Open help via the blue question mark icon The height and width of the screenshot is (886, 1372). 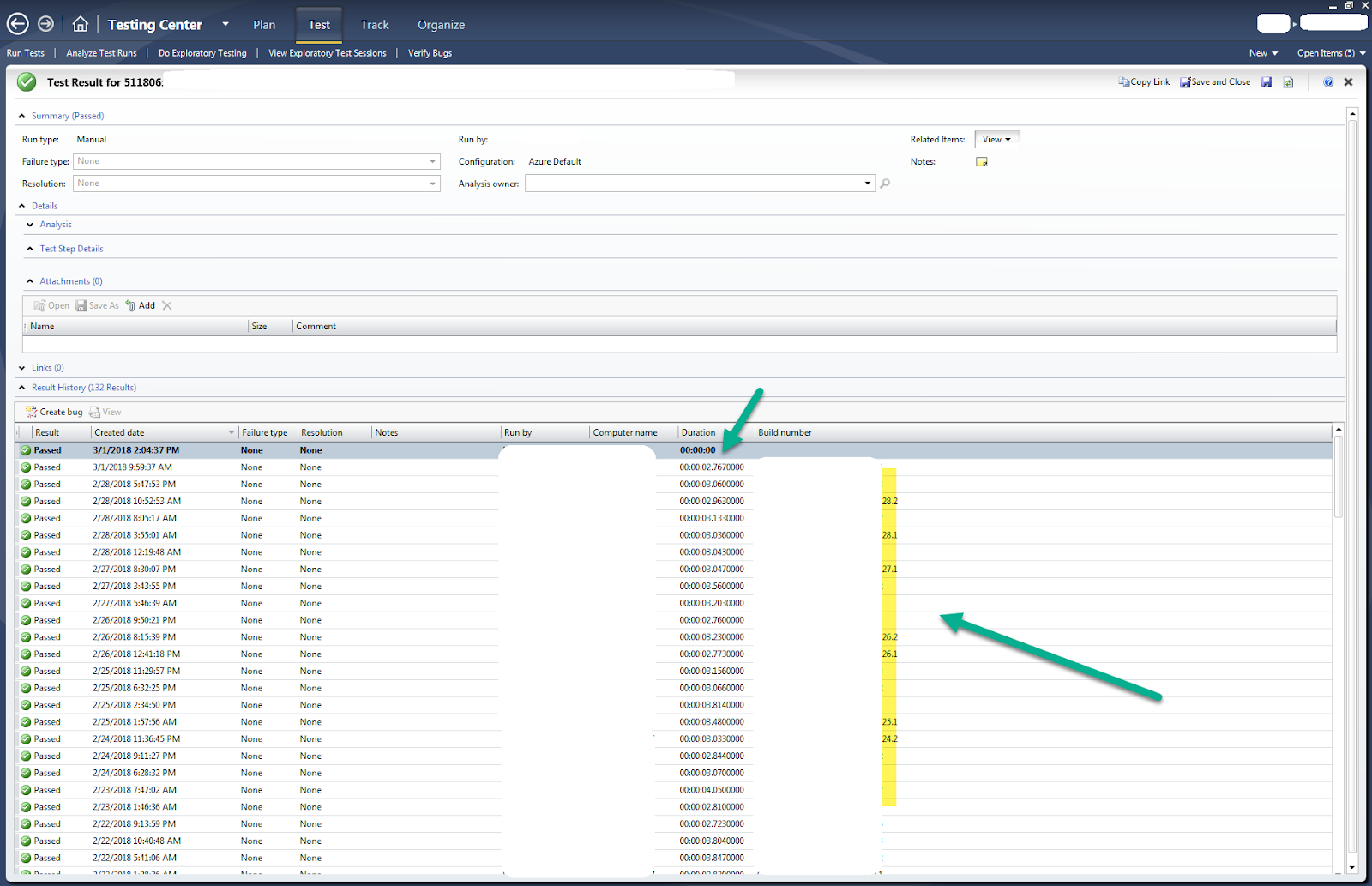(1328, 81)
